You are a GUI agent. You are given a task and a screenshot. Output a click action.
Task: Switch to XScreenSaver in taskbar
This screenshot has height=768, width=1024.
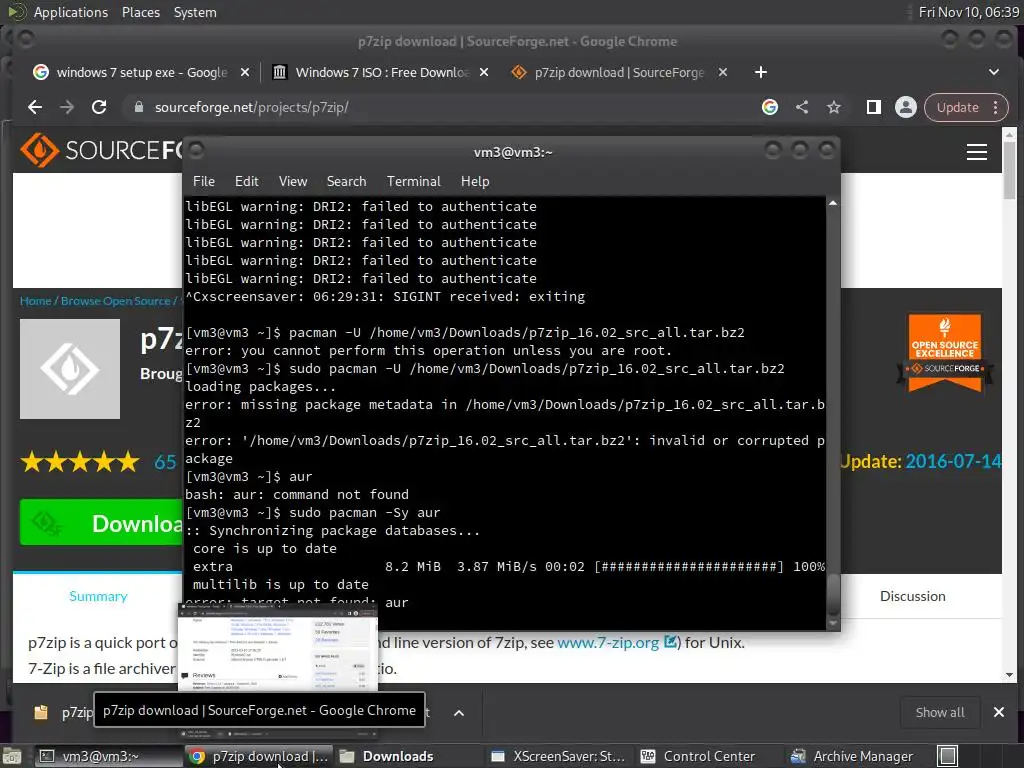click(x=558, y=756)
